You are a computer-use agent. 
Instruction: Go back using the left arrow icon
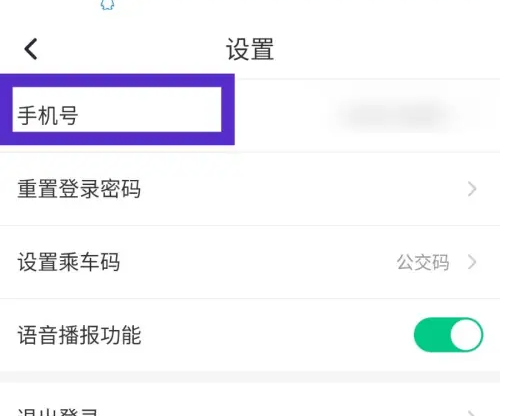31,49
